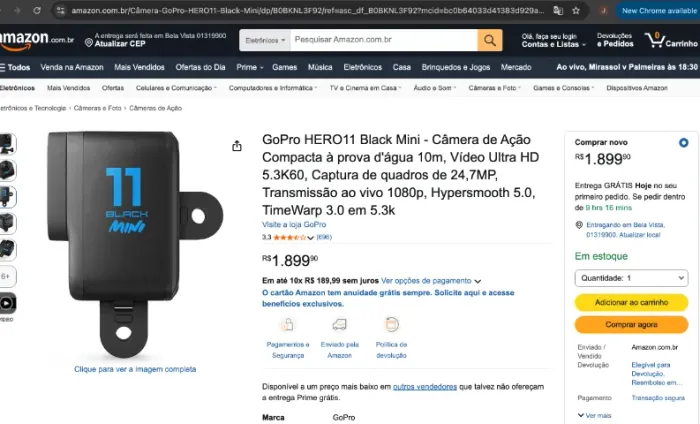Reload the page with browser refresh icon
The width and height of the screenshot is (700, 424).
pos(37,10)
